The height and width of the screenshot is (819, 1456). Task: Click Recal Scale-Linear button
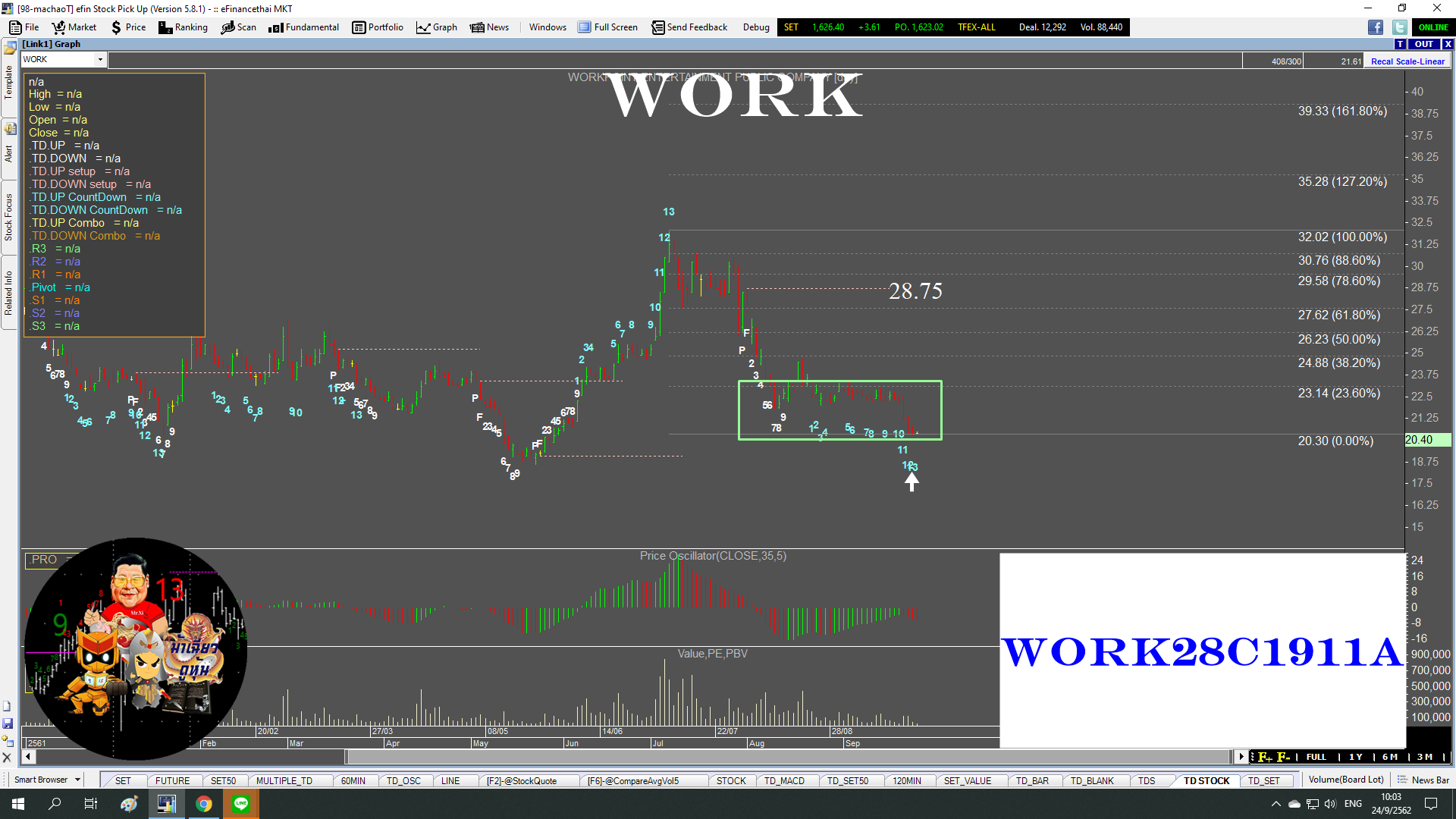tap(1407, 61)
